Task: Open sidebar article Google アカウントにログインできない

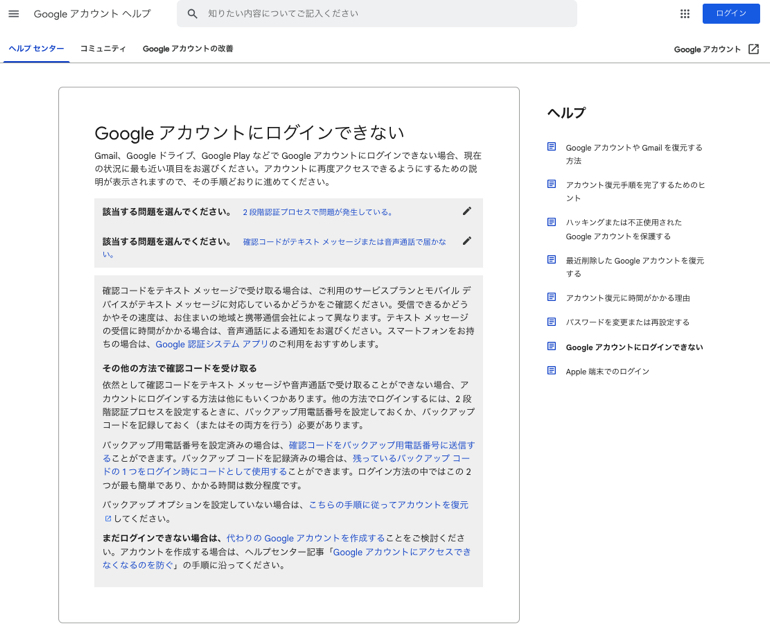Action: [x=634, y=347]
